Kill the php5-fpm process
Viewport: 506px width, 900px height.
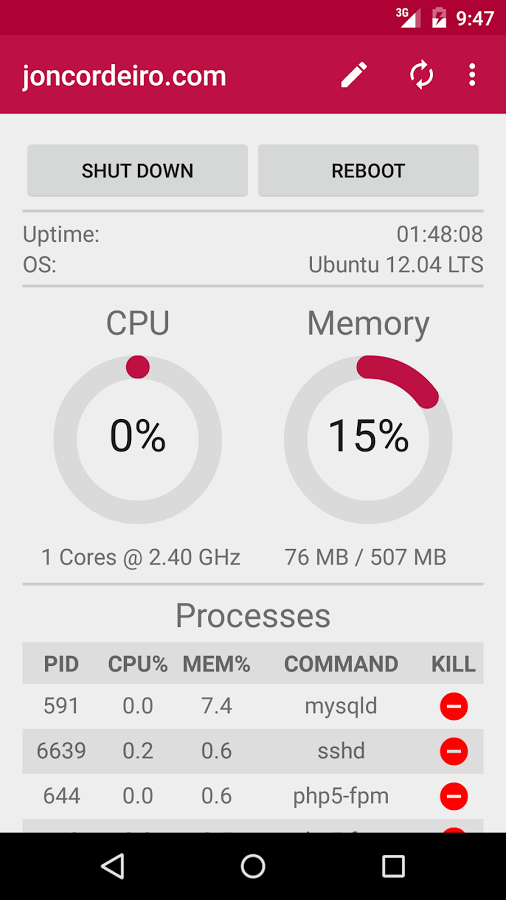click(x=454, y=796)
